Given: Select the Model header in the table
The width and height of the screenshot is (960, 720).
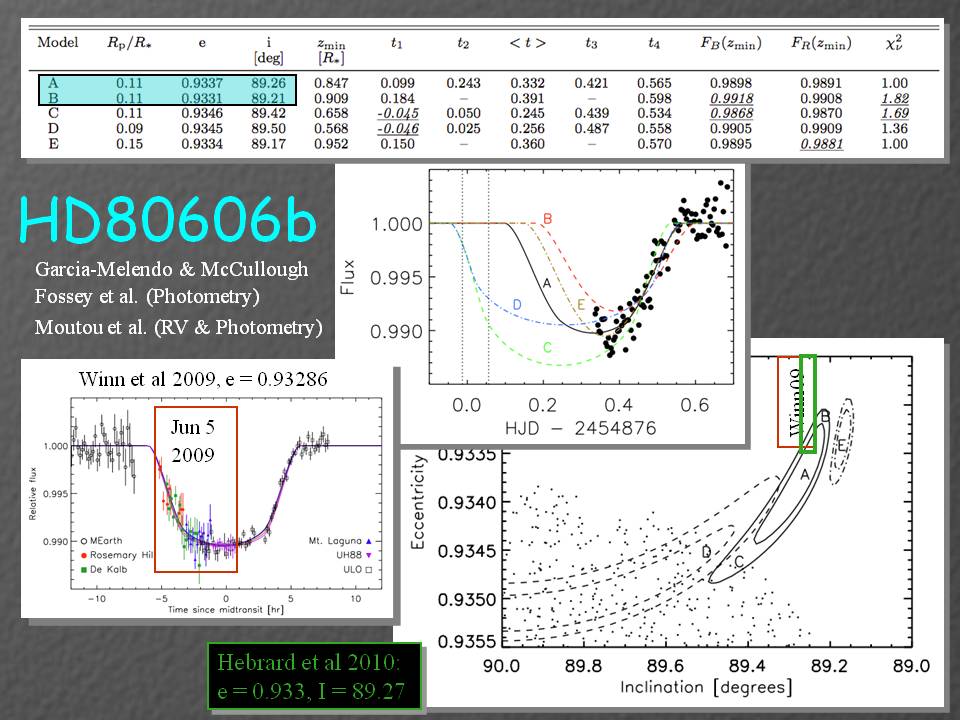Looking at the screenshot, I should (60, 43).
